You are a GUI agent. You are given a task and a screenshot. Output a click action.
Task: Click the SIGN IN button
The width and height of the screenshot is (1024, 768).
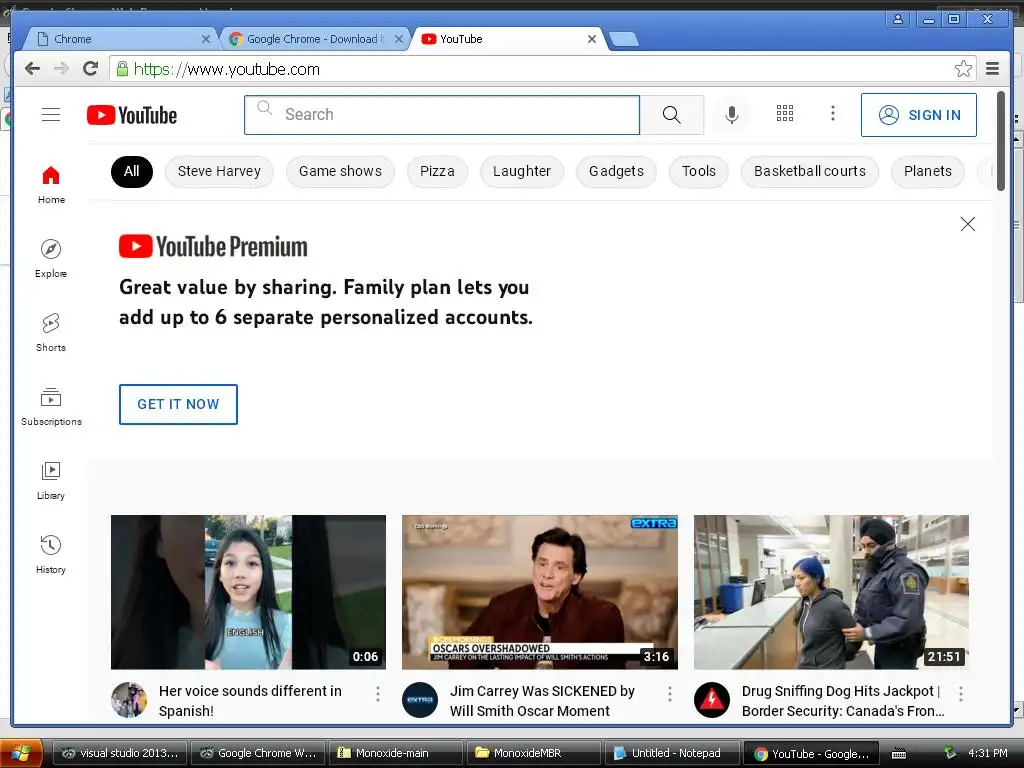pyautogui.click(x=919, y=115)
